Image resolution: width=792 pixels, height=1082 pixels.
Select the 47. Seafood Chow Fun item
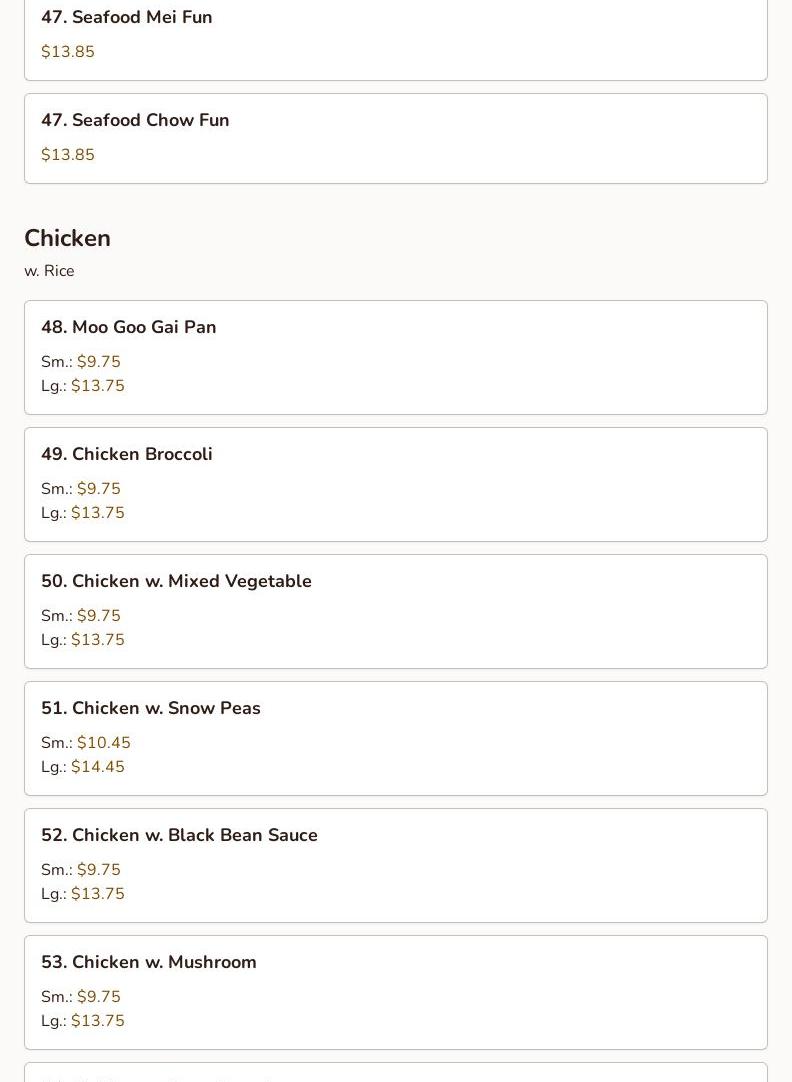point(135,120)
